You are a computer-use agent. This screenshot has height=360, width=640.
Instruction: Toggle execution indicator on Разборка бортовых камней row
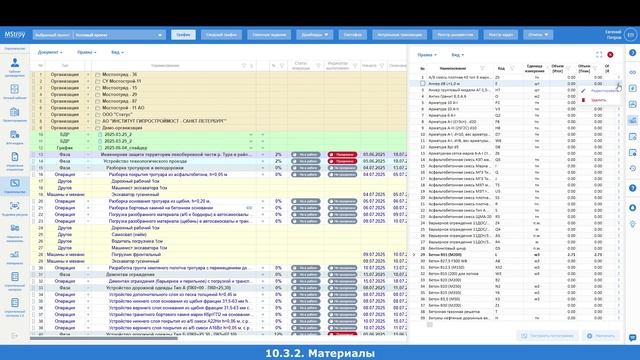click(342, 208)
